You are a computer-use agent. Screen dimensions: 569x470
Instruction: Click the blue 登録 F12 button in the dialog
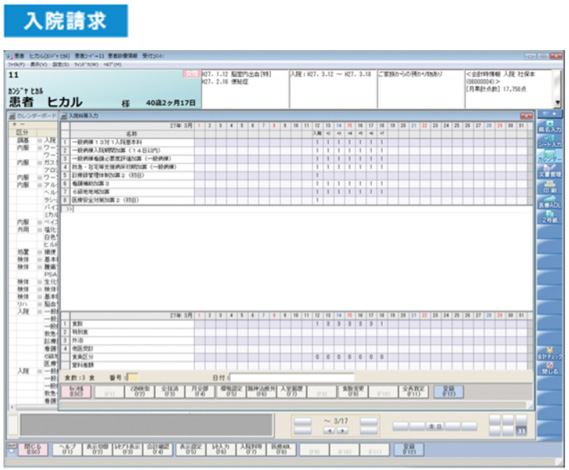tap(449, 392)
